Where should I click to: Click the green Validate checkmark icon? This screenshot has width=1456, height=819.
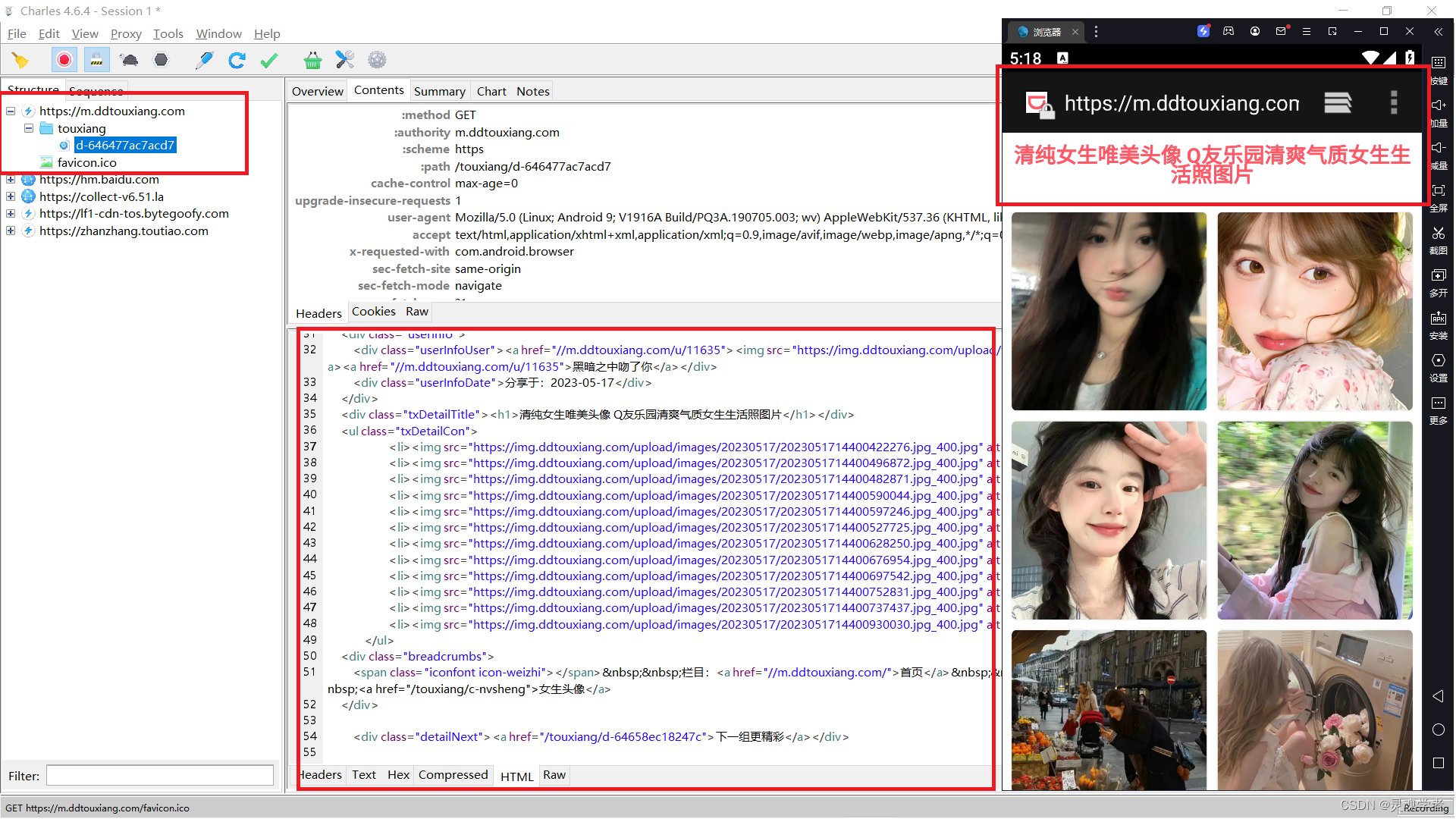(269, 60)
